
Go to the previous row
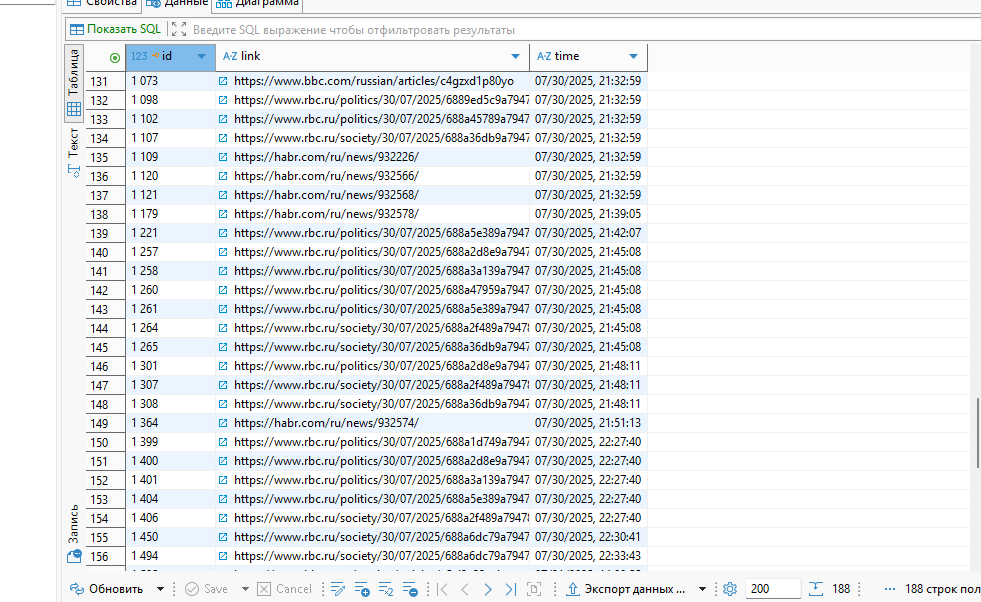pos(465,589)
